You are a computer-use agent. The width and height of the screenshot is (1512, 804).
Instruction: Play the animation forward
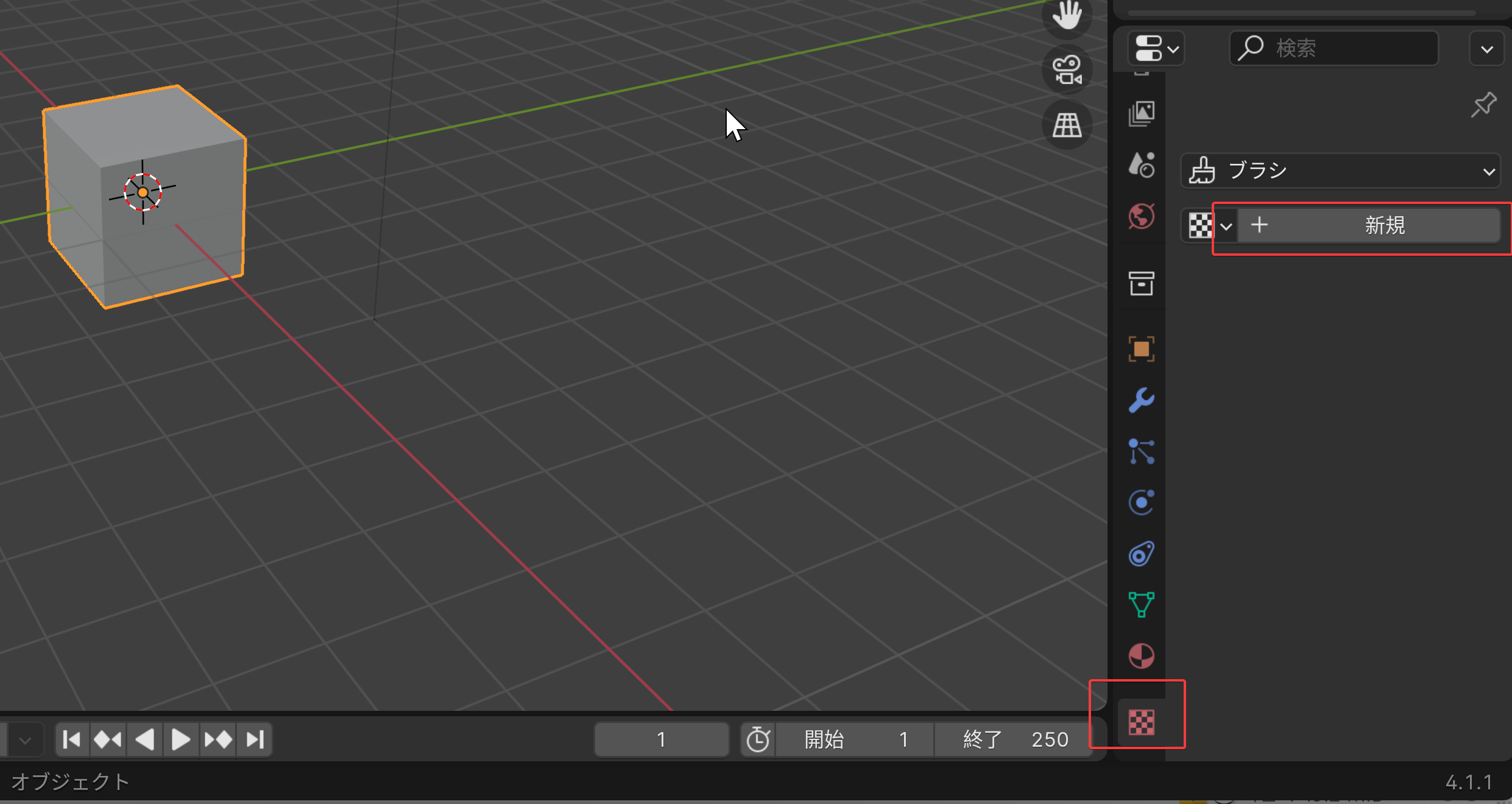181,739
